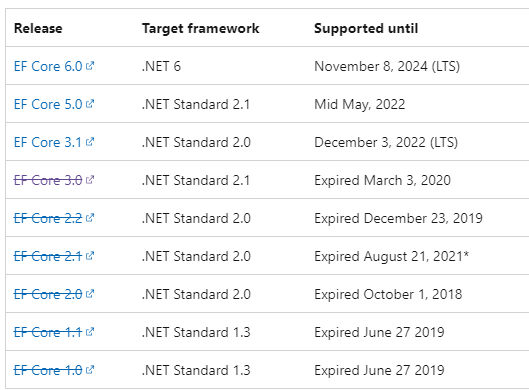
Task: Click external link icon beside EF Core 1.0
Action: click(90, 370)
